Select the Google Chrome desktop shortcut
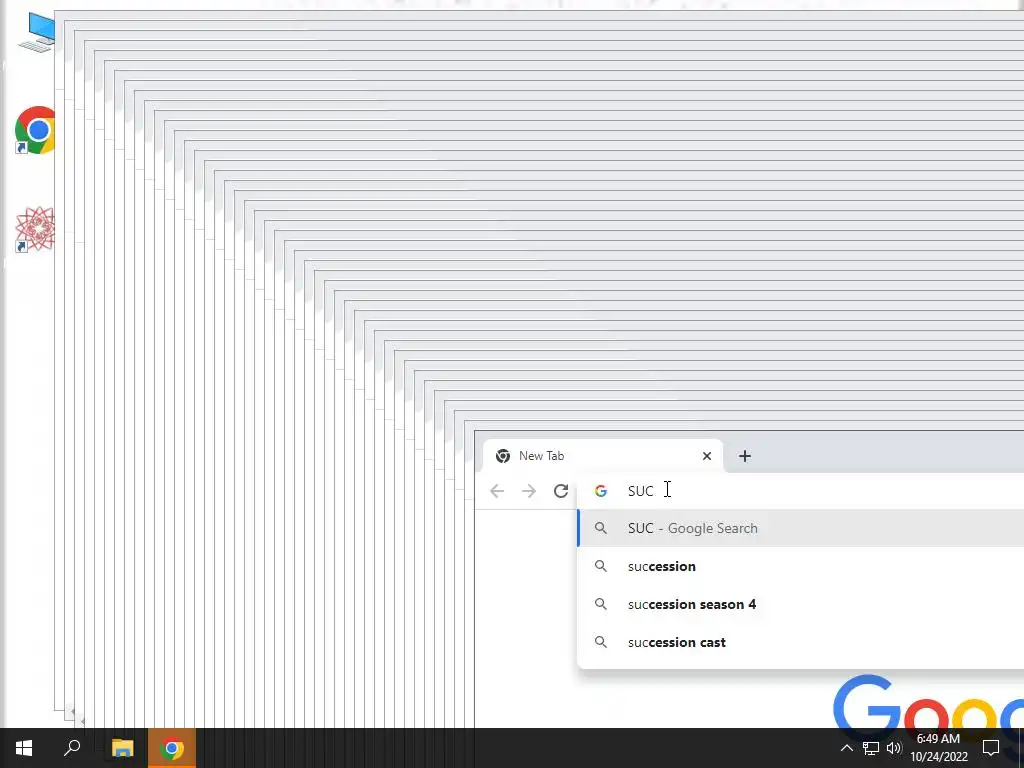This screenshot has height=768, width=1024. coord(35,130)
